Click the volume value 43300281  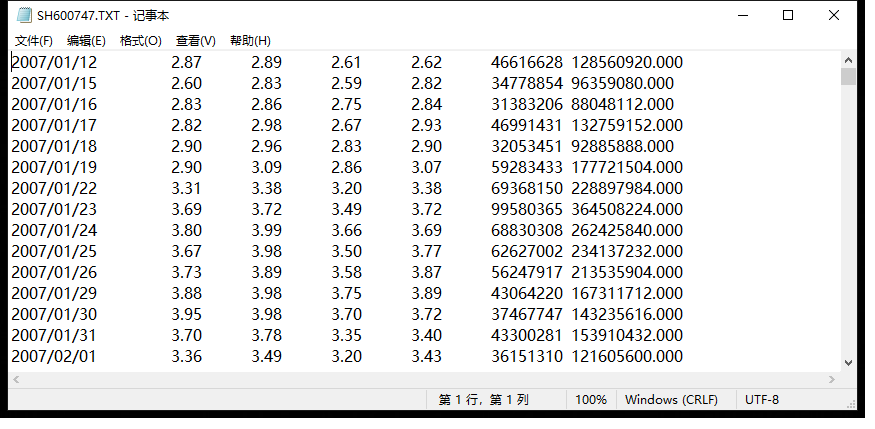527,335
